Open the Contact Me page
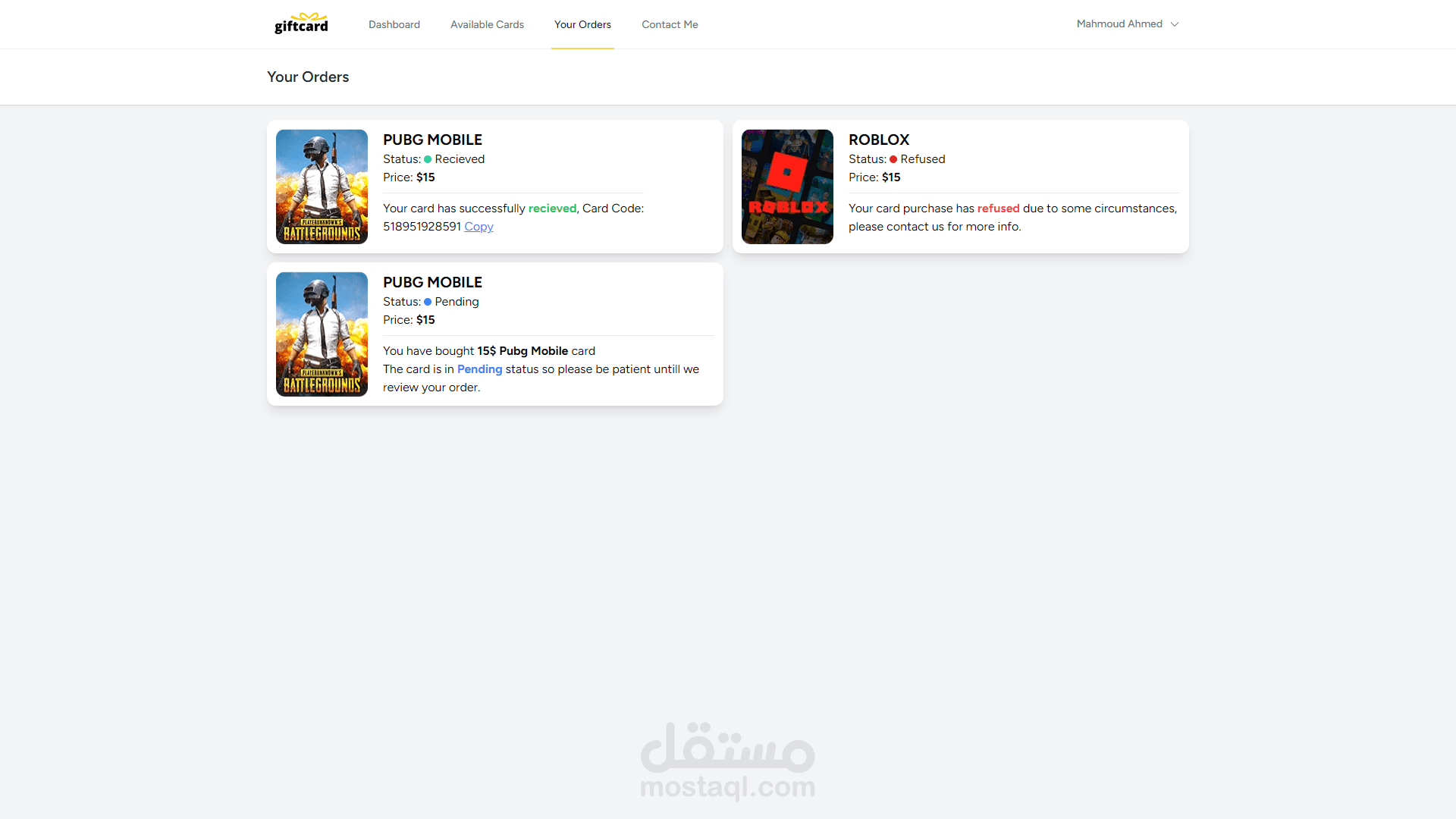This screenshot has height=819, width=1456. pos(670,24)
